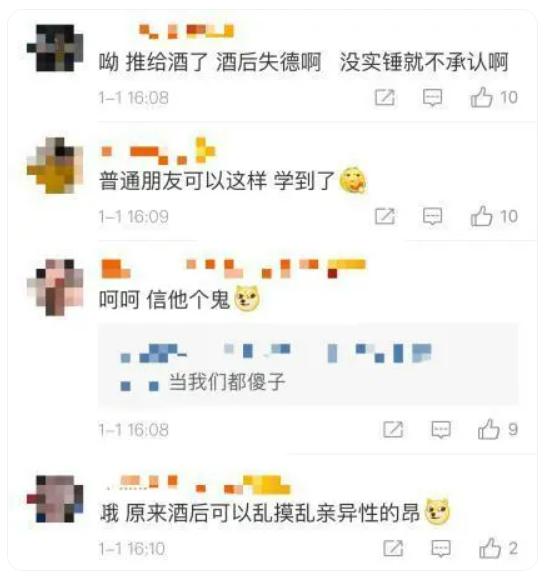This screenshot has height=579, width=558.
Task: Share the 普通朋友可以这样 comment
Action: click(x=385, y=216)
